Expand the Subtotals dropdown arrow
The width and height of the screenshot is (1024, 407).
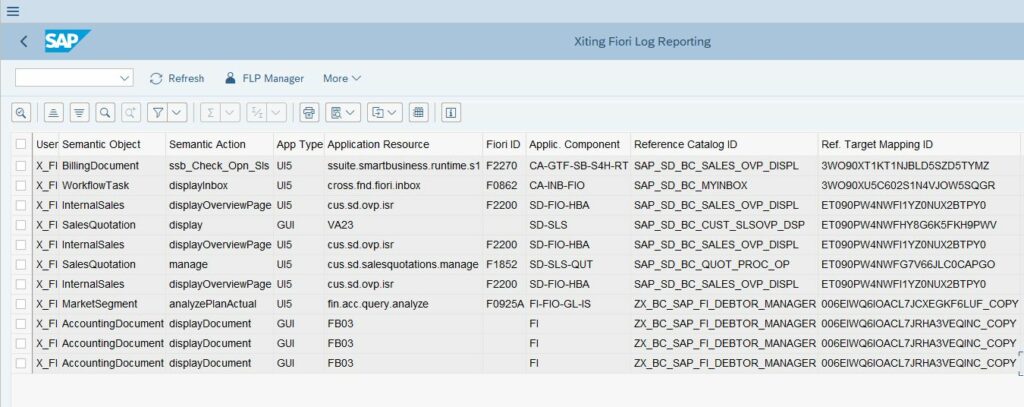[276, 112]
